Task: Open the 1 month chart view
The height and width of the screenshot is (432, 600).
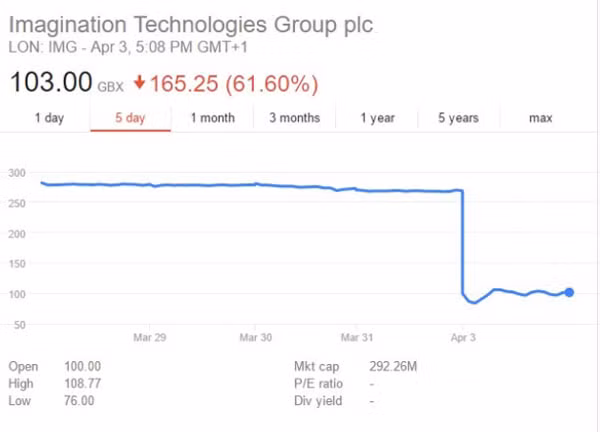Action: tap(212, 118)
